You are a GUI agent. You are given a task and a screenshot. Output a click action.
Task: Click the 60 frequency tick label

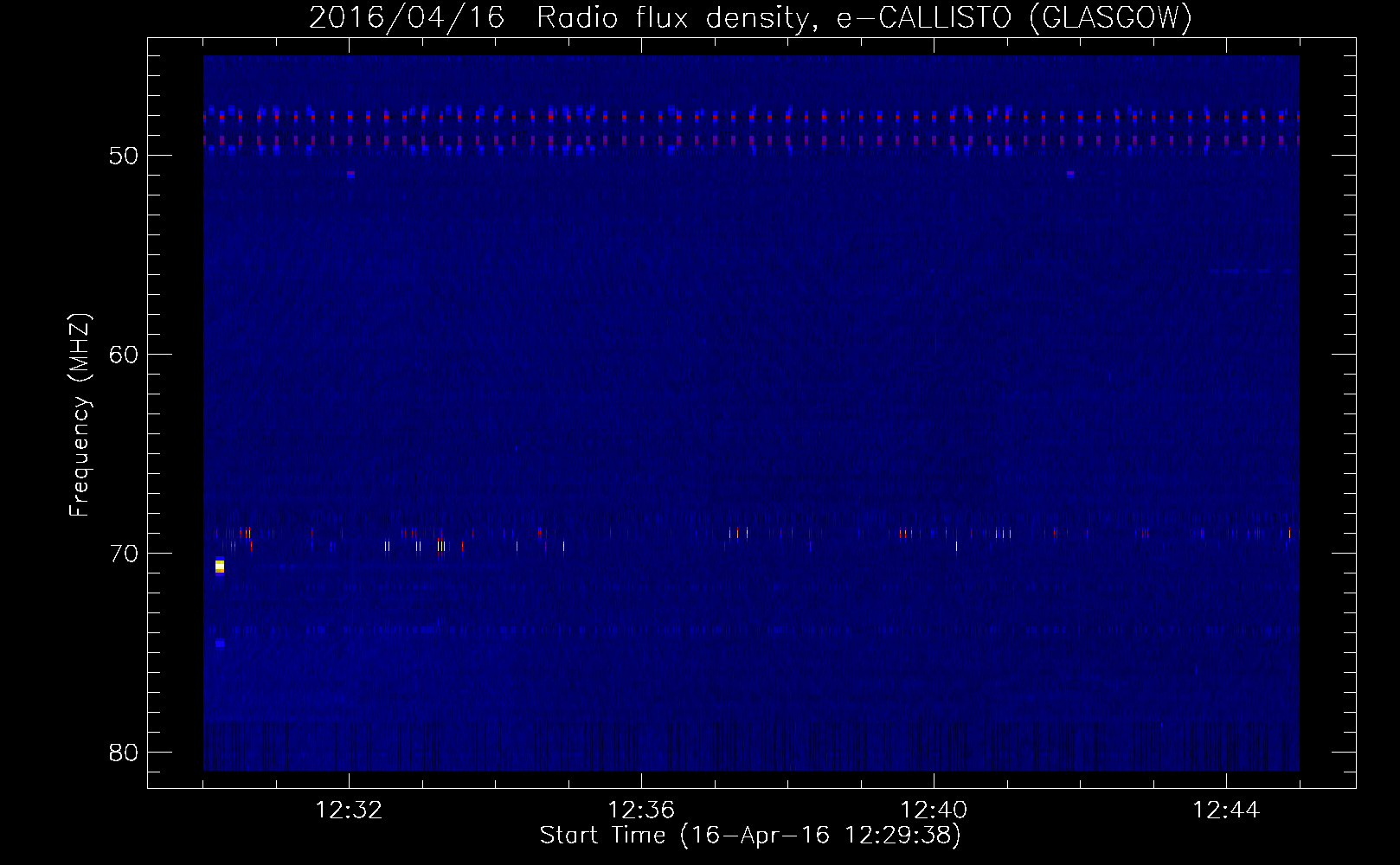point(124,355)
